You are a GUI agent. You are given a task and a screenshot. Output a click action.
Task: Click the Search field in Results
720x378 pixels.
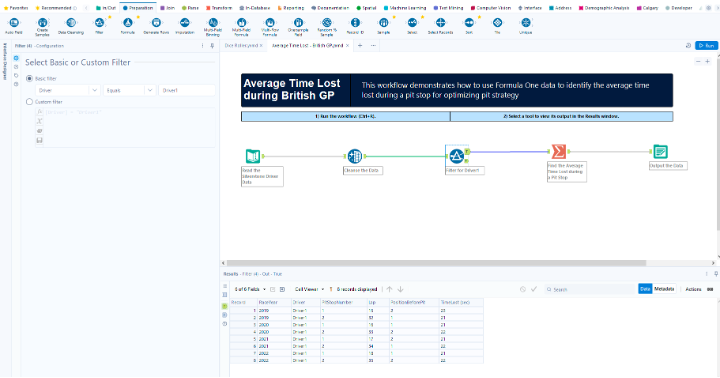(590, 289)
